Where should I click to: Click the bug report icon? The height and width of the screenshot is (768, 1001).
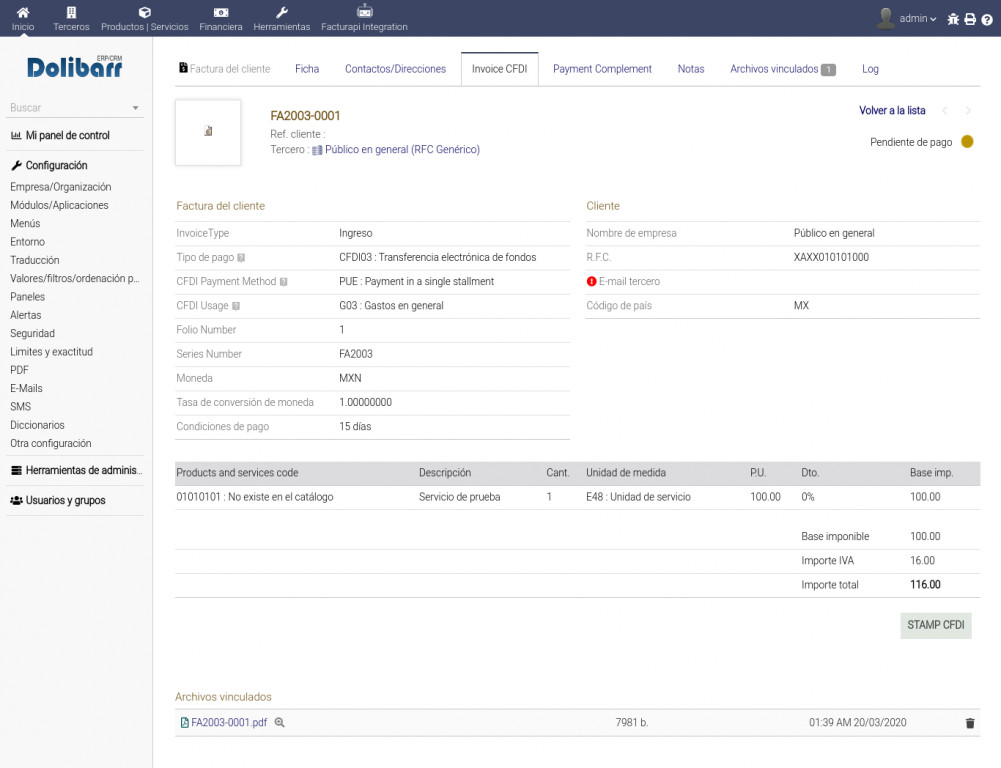pos(953,19)
